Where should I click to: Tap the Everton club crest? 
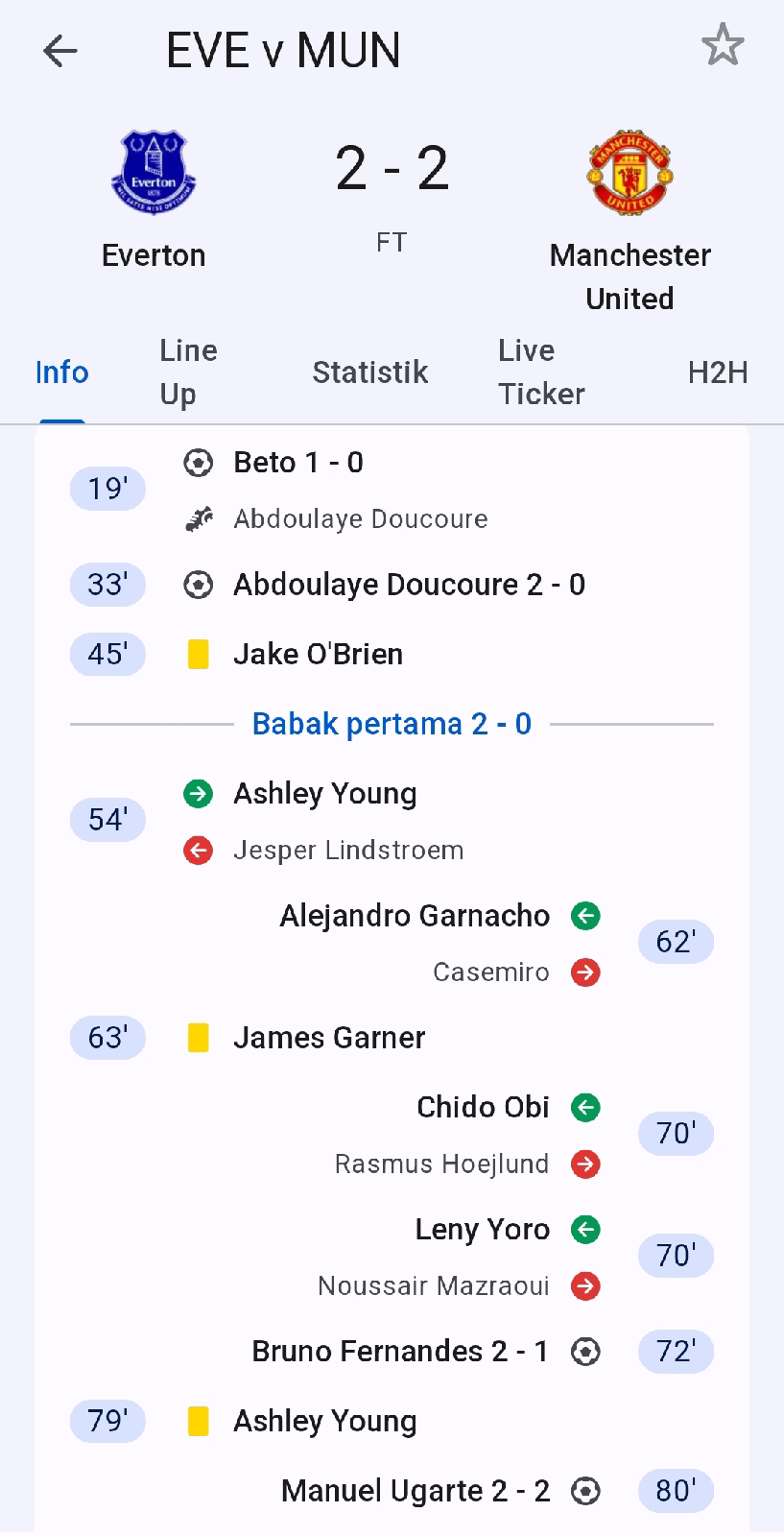154,173
